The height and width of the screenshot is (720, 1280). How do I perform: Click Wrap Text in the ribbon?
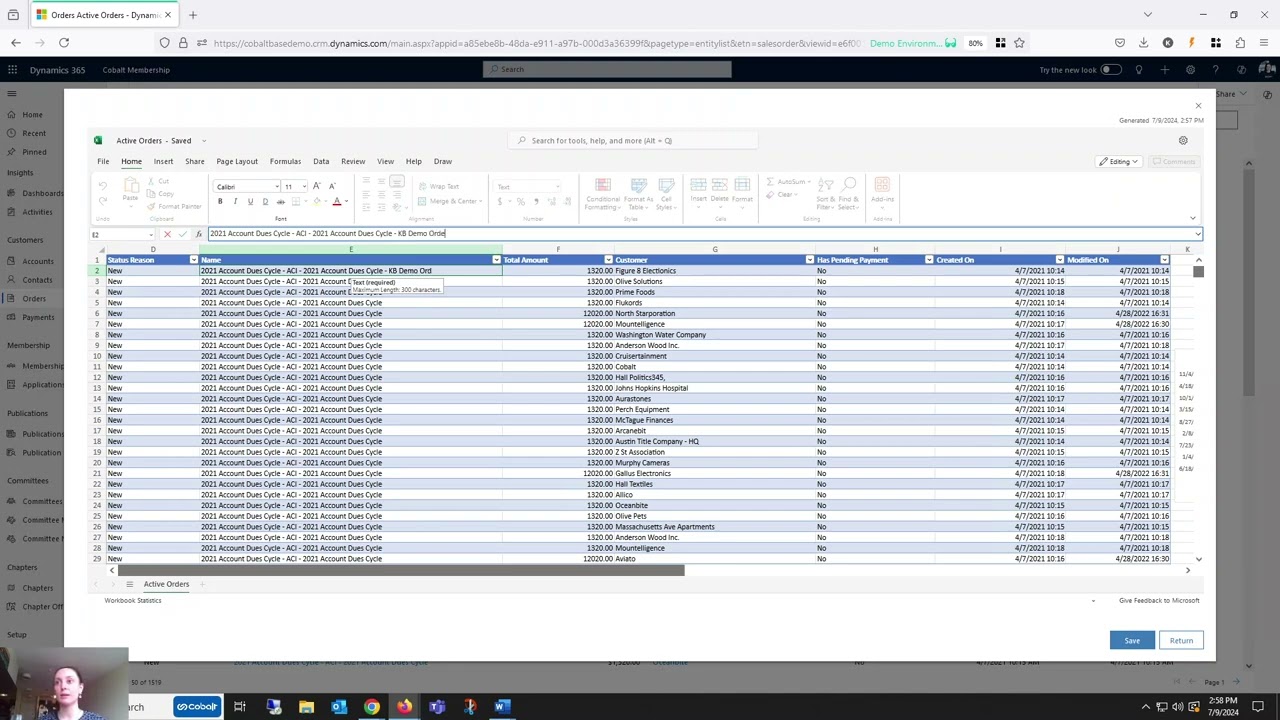click(x=440, y=187)
